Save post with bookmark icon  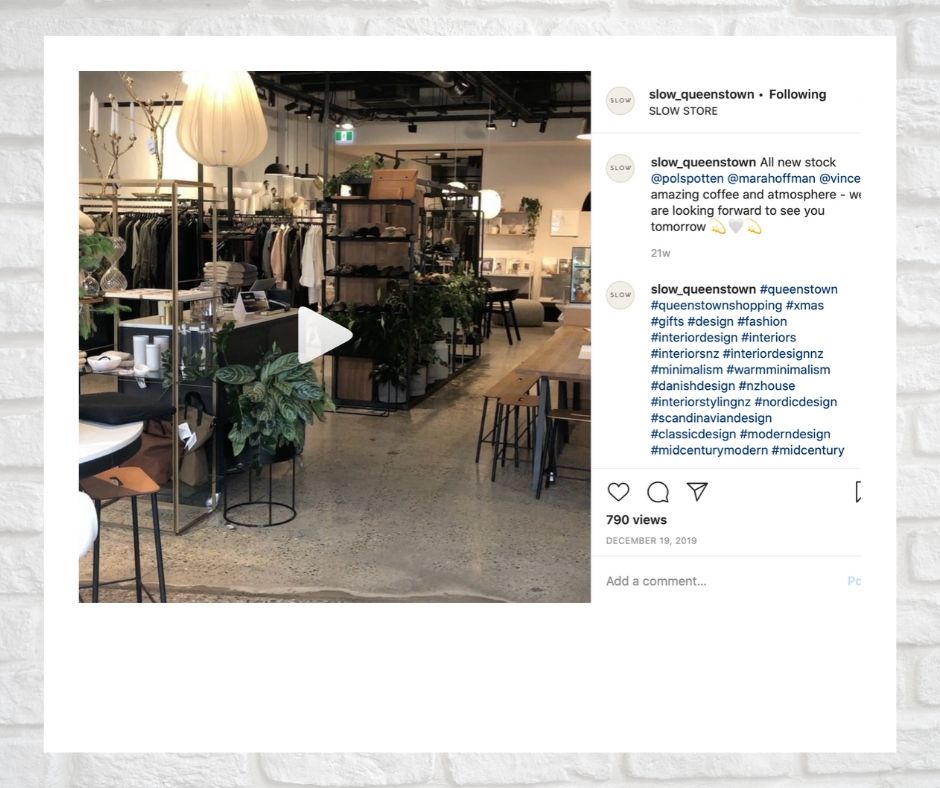coord(858,491)
